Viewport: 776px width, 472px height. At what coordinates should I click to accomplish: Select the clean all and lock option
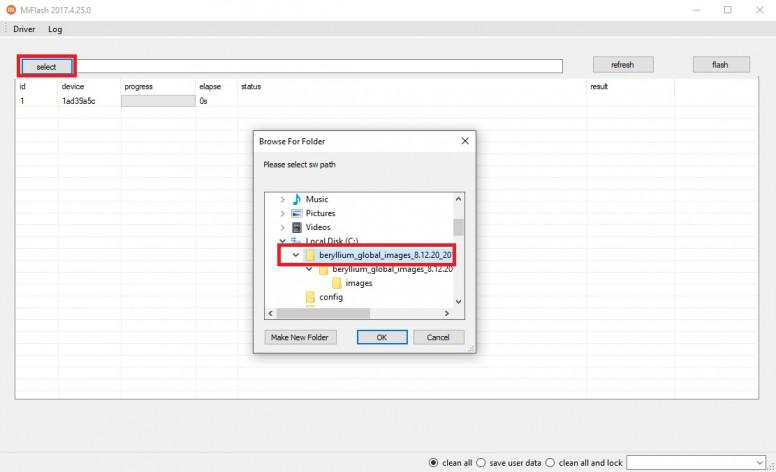(x=550, y=463)
